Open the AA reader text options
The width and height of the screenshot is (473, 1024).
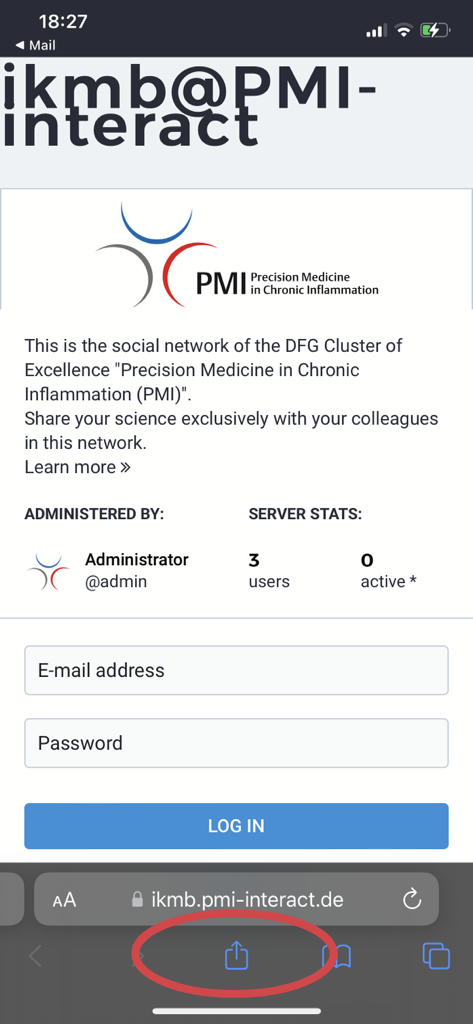coord(65,900)
